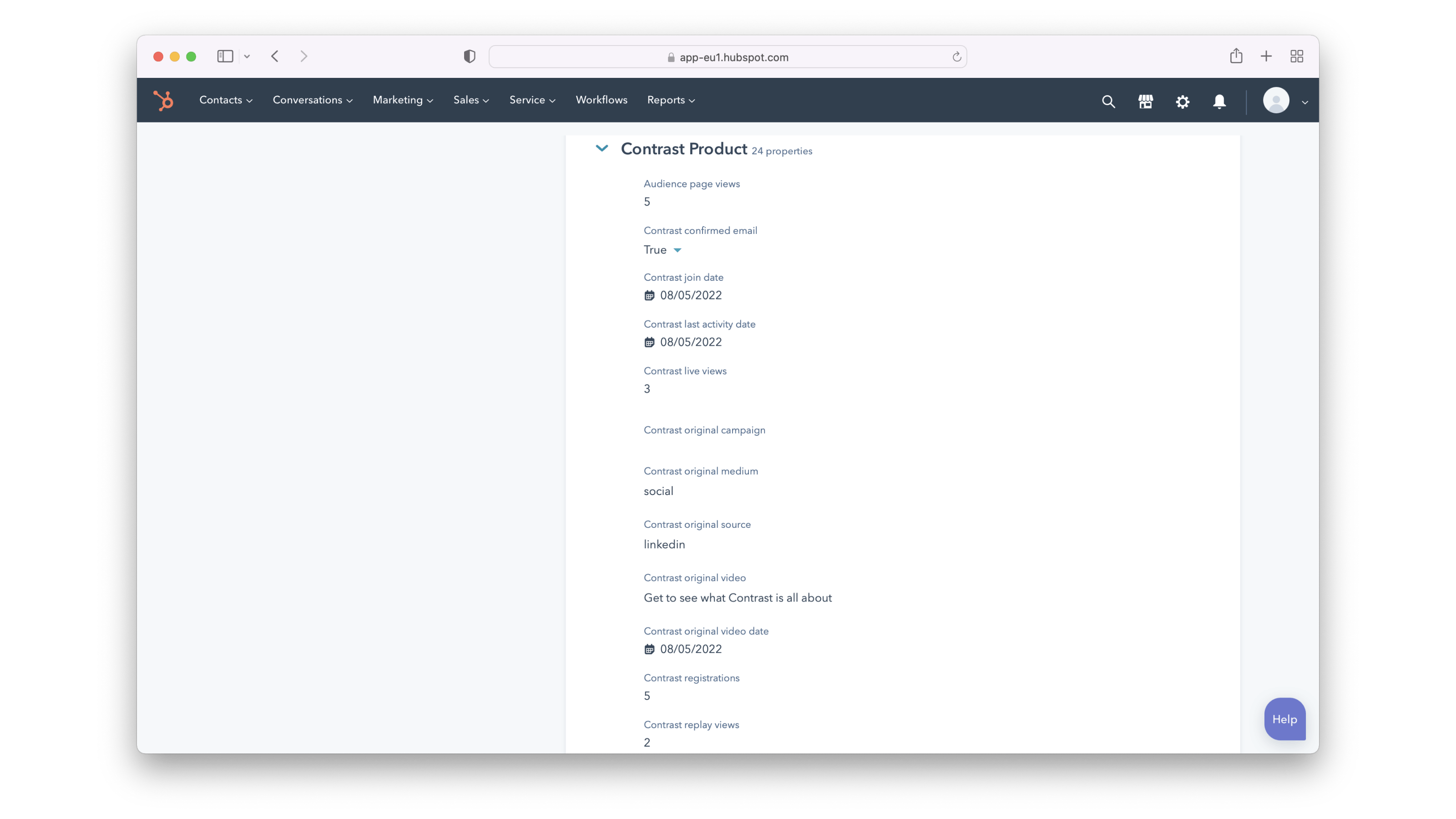
Task: Open the notifications bell
Action: 1219,102
